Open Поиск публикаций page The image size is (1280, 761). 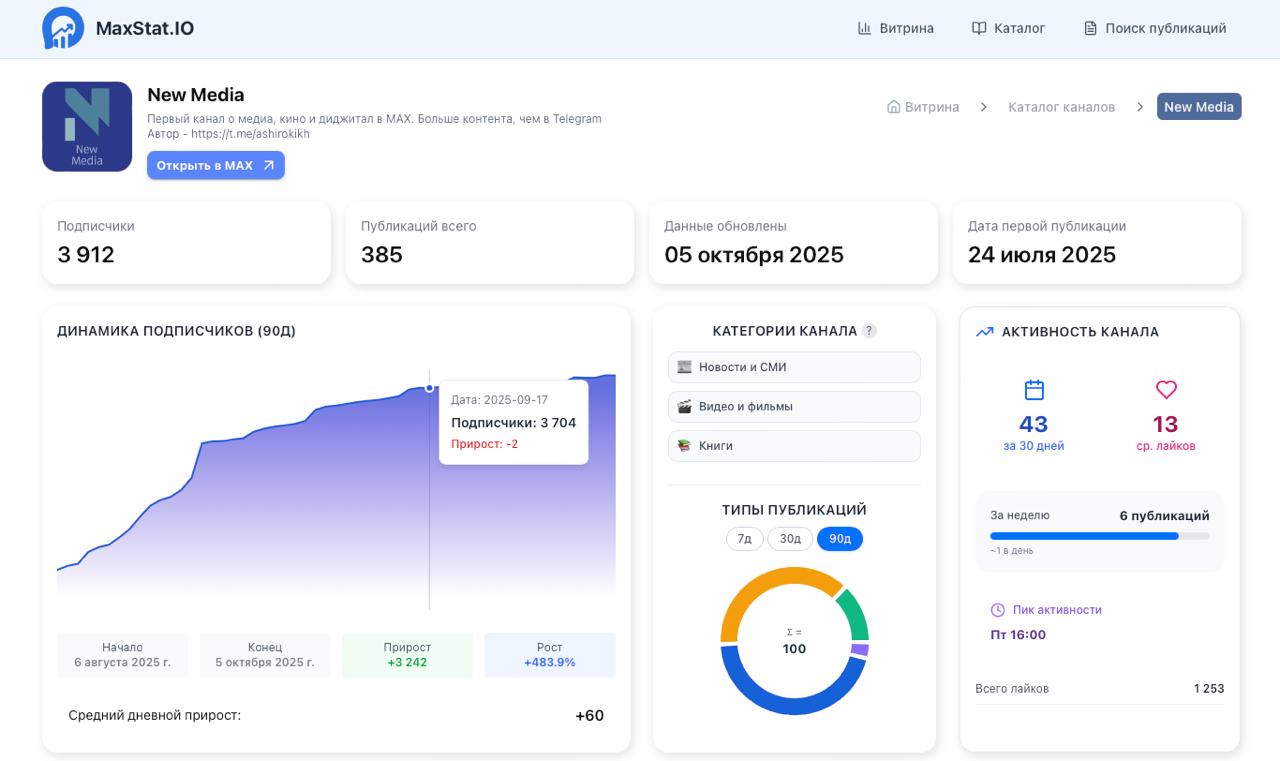tap(1155, 28)
